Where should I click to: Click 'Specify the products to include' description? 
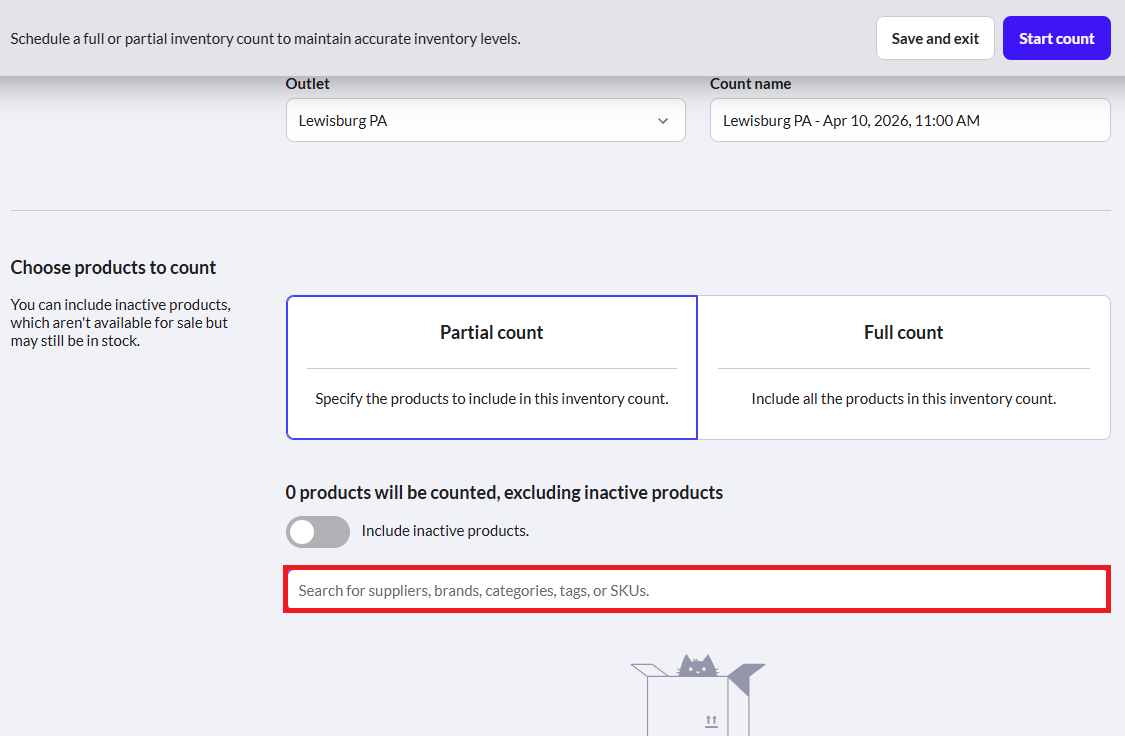point(491,399)
